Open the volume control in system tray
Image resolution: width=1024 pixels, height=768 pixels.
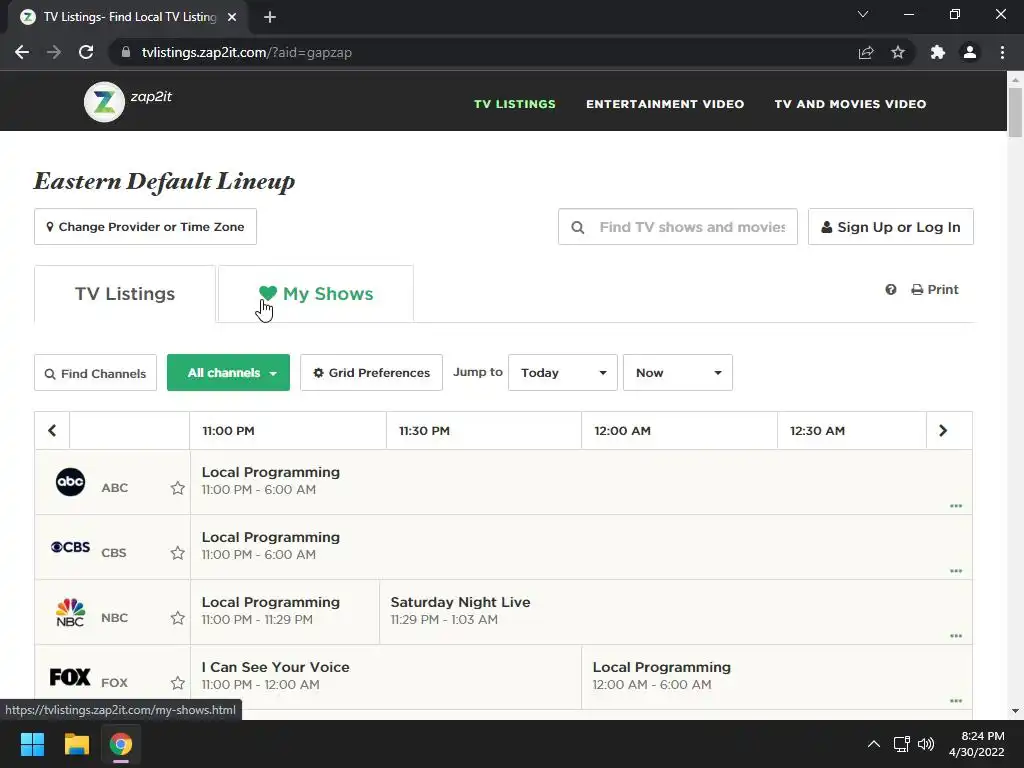pyautogui.click(x=926, y=744)
